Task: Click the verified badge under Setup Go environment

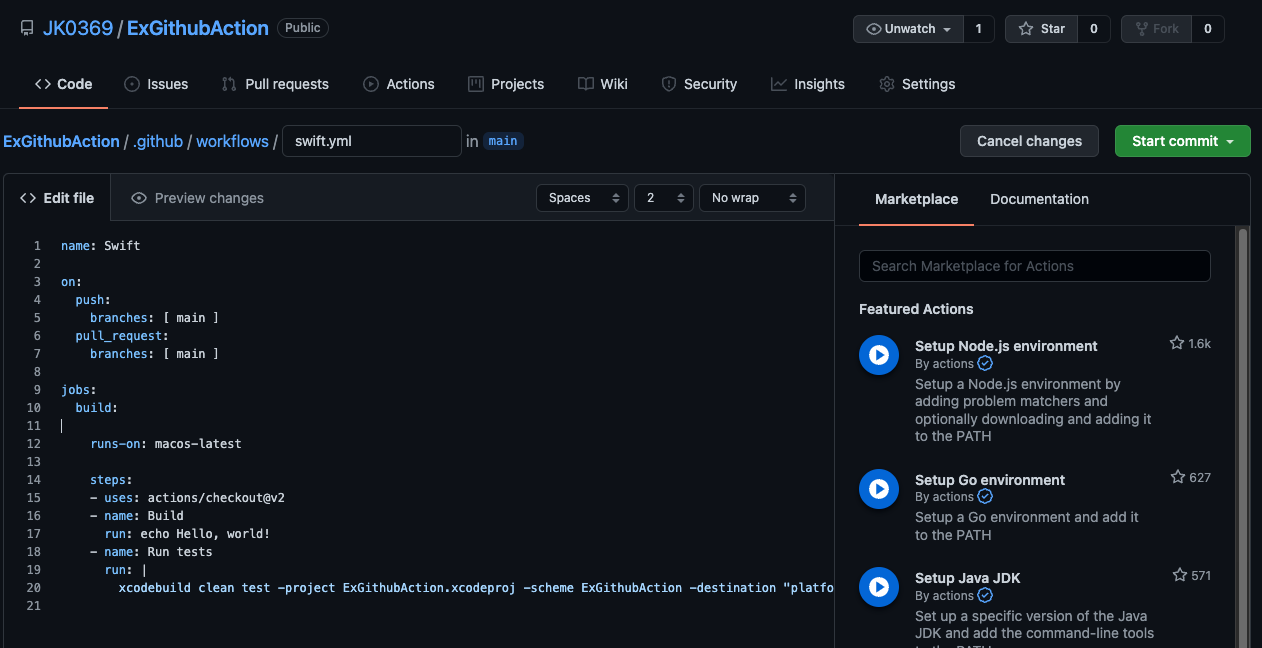Action: click(985, 497)
